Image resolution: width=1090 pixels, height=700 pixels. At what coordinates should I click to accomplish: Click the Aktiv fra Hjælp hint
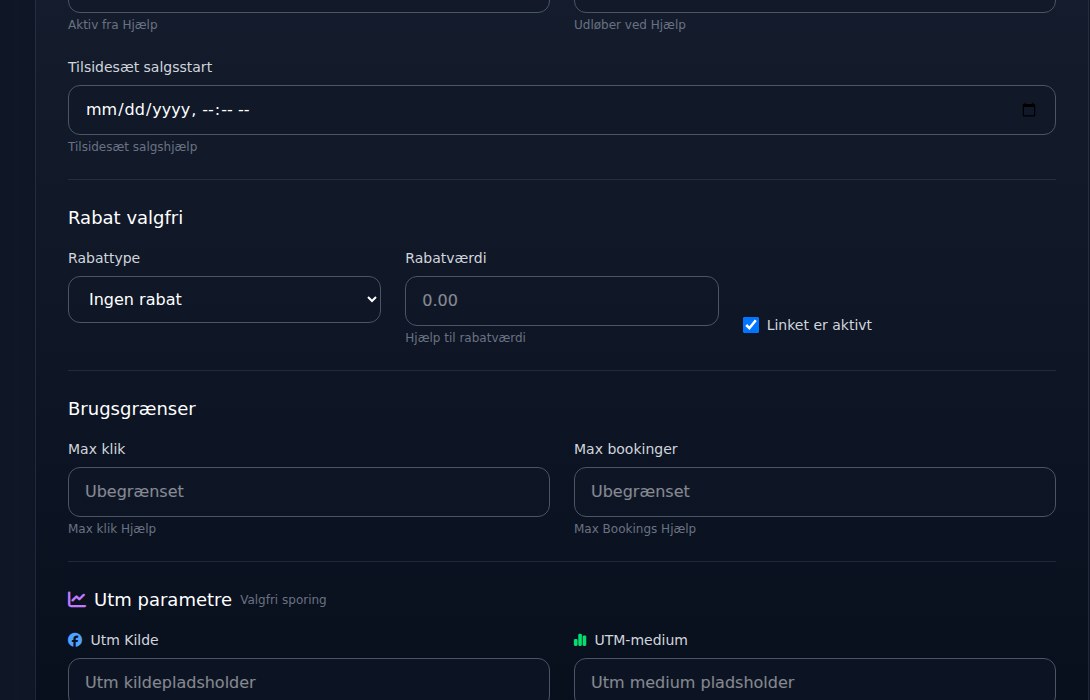[x=113, y=25]
